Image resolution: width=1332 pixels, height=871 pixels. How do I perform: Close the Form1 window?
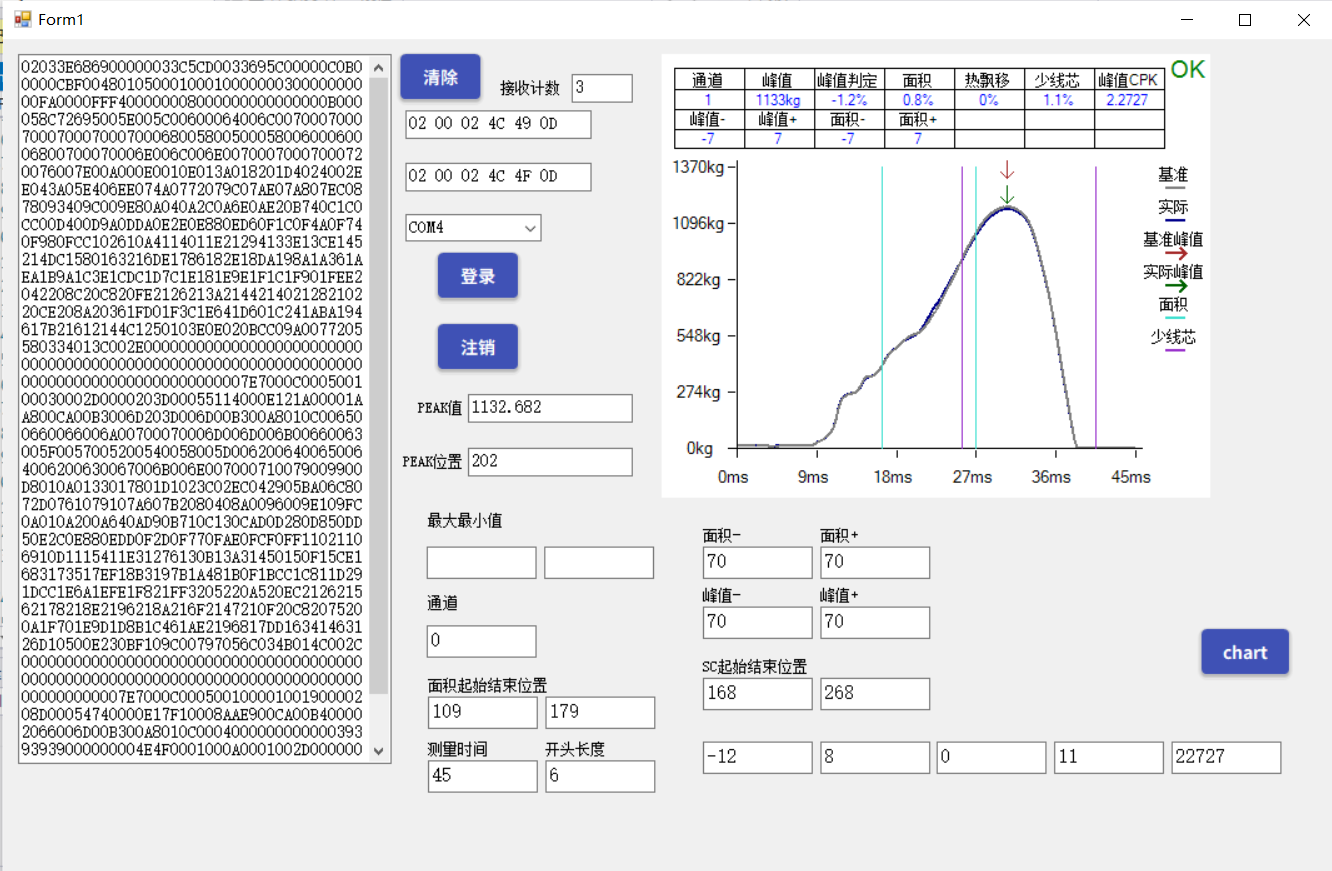click(x=1303, y=19)
